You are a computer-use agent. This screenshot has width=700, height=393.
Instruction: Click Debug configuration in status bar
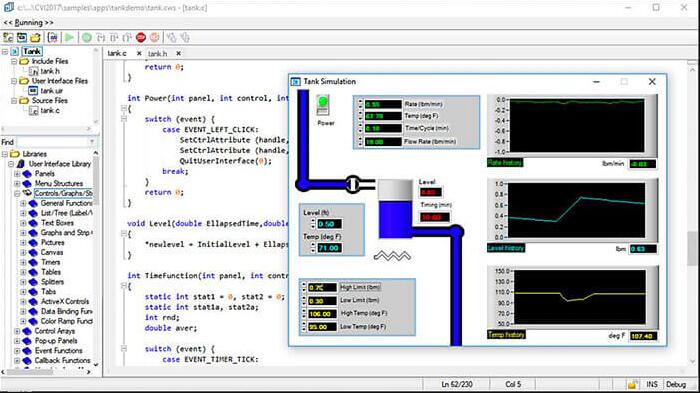(676, 384)
